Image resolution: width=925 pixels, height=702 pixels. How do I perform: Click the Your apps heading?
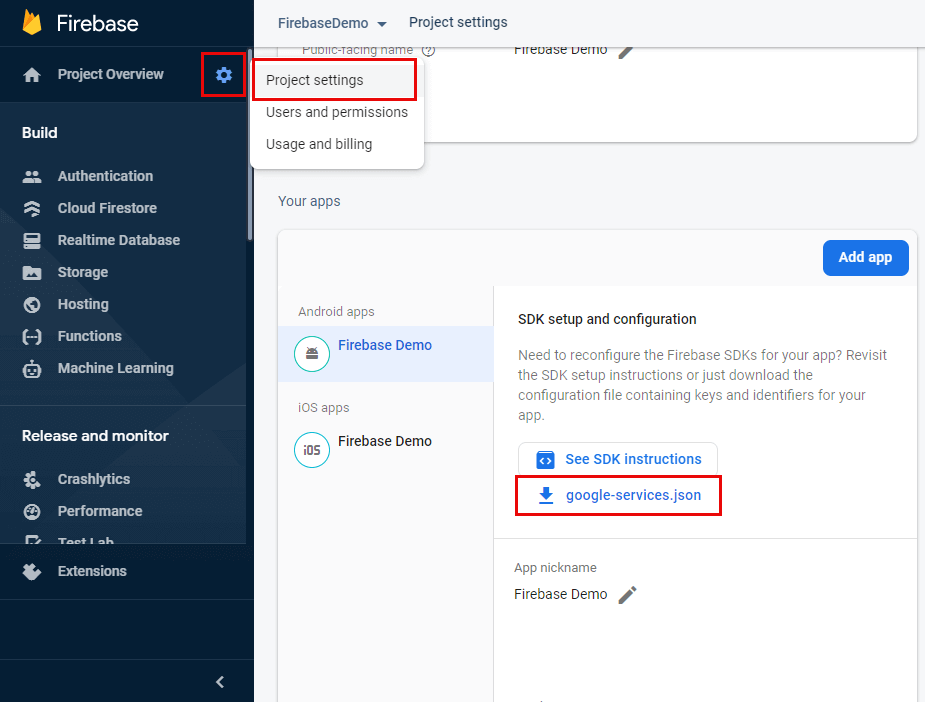coord(309,201)
